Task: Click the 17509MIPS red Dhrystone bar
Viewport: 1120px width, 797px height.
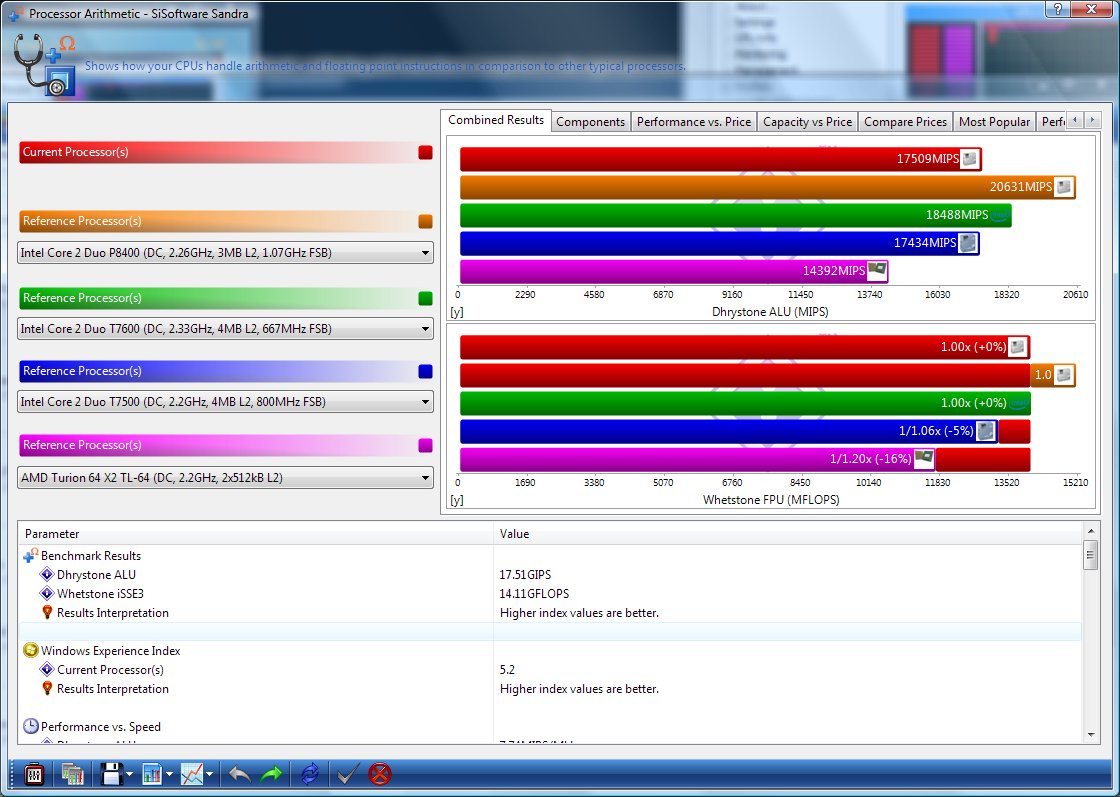Action: coord(720,159)
